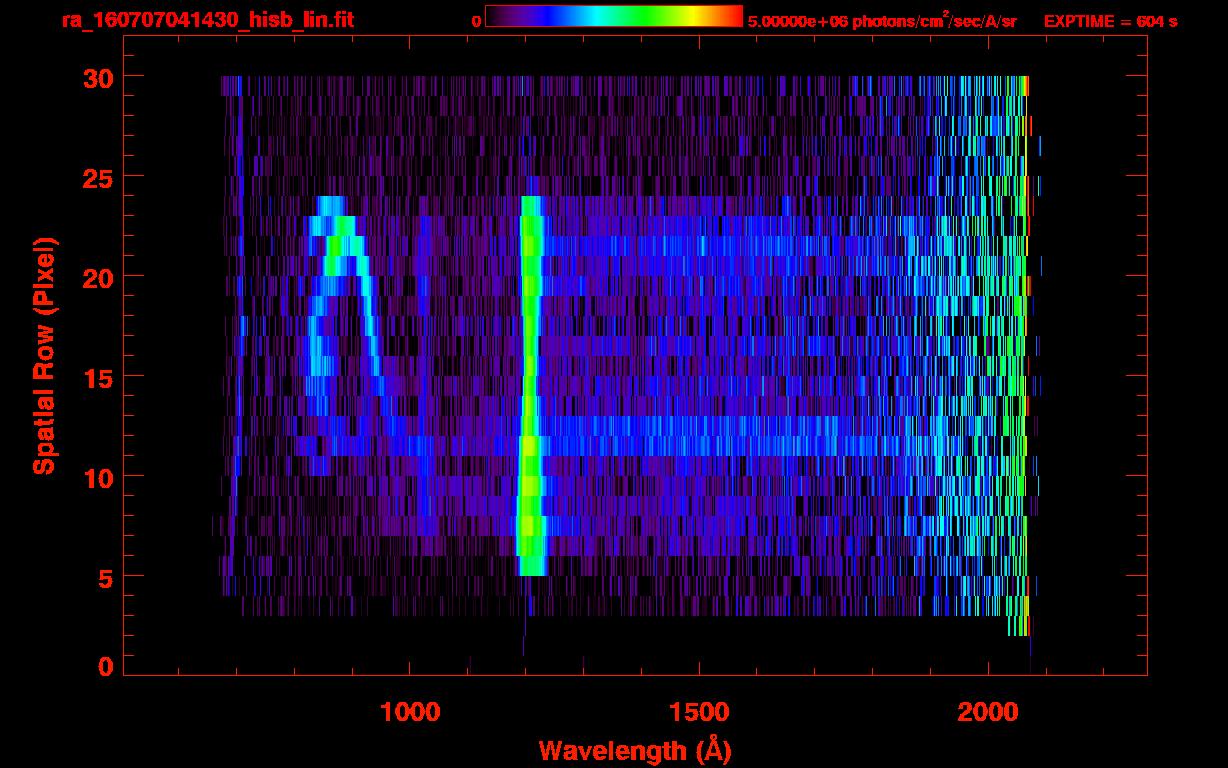1228x768 pixels.
Task: Click the 10 spatial row tick label
Action: click(x=97, y=477)
